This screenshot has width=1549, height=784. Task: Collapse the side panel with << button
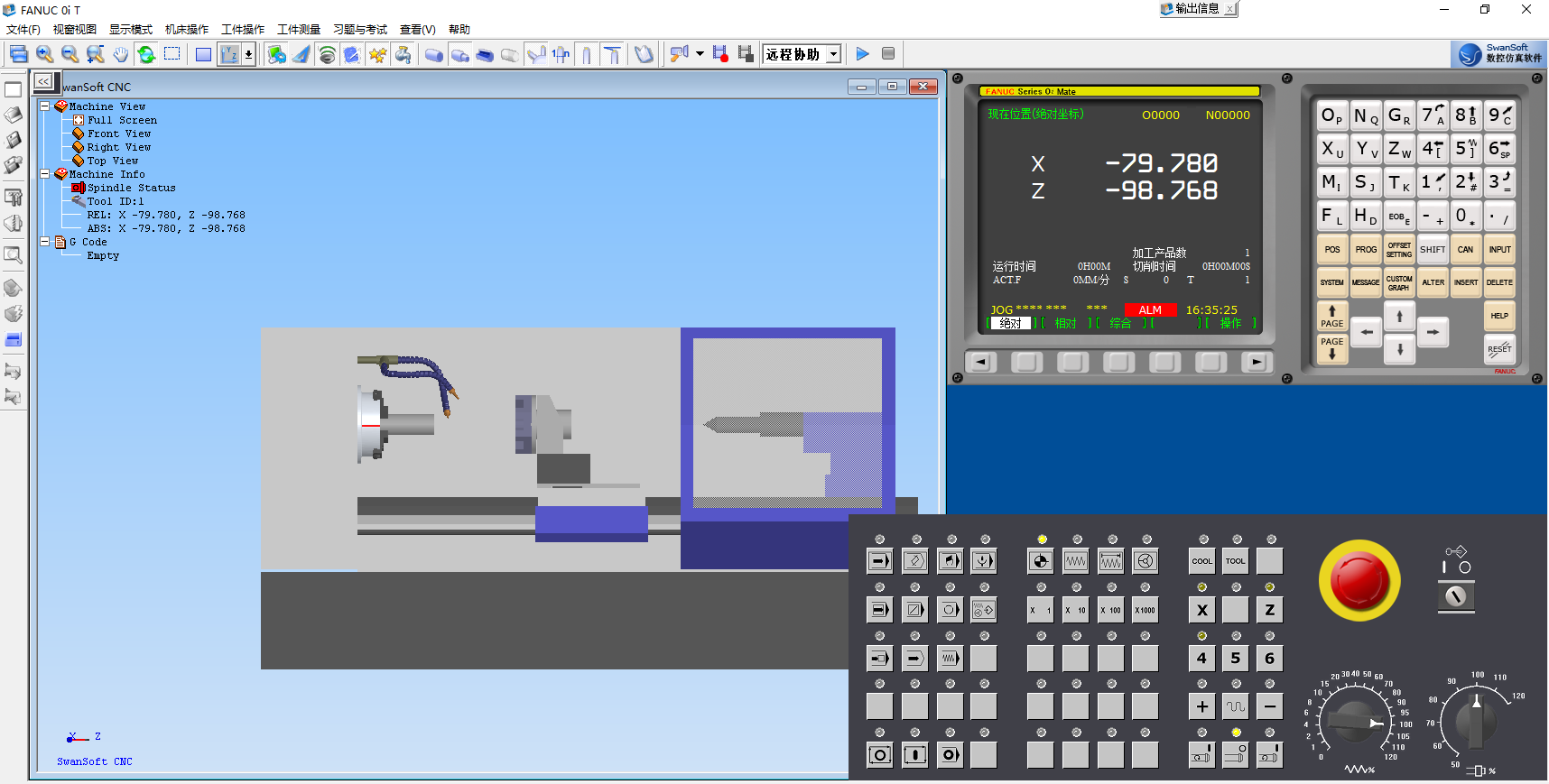pyautogui.click(x=43, y=81)
